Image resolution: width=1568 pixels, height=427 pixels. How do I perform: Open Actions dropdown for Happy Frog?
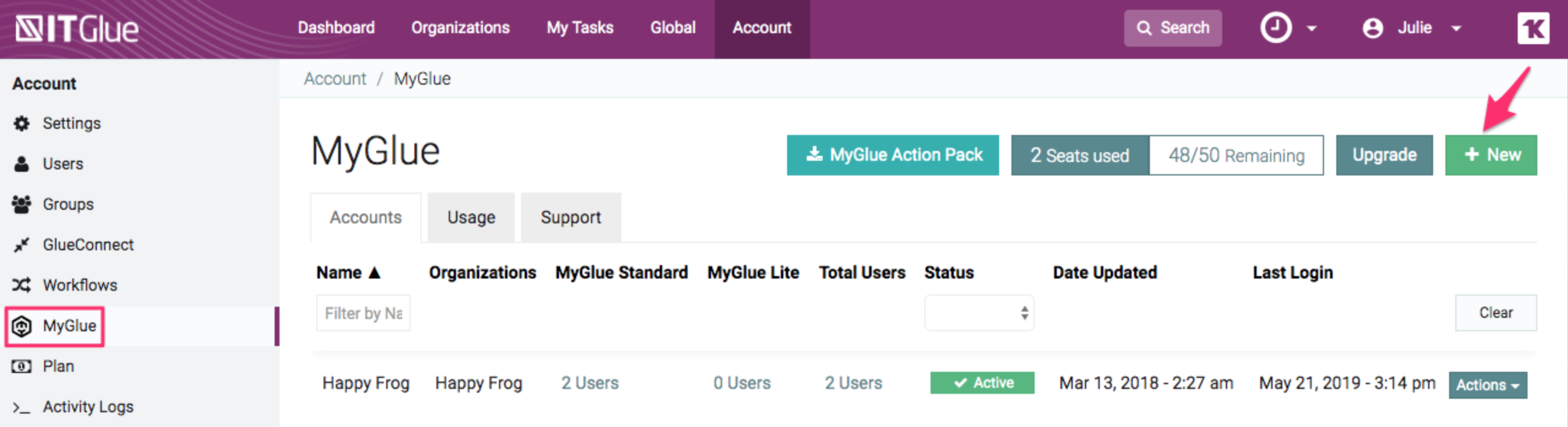click(1488, 385)
